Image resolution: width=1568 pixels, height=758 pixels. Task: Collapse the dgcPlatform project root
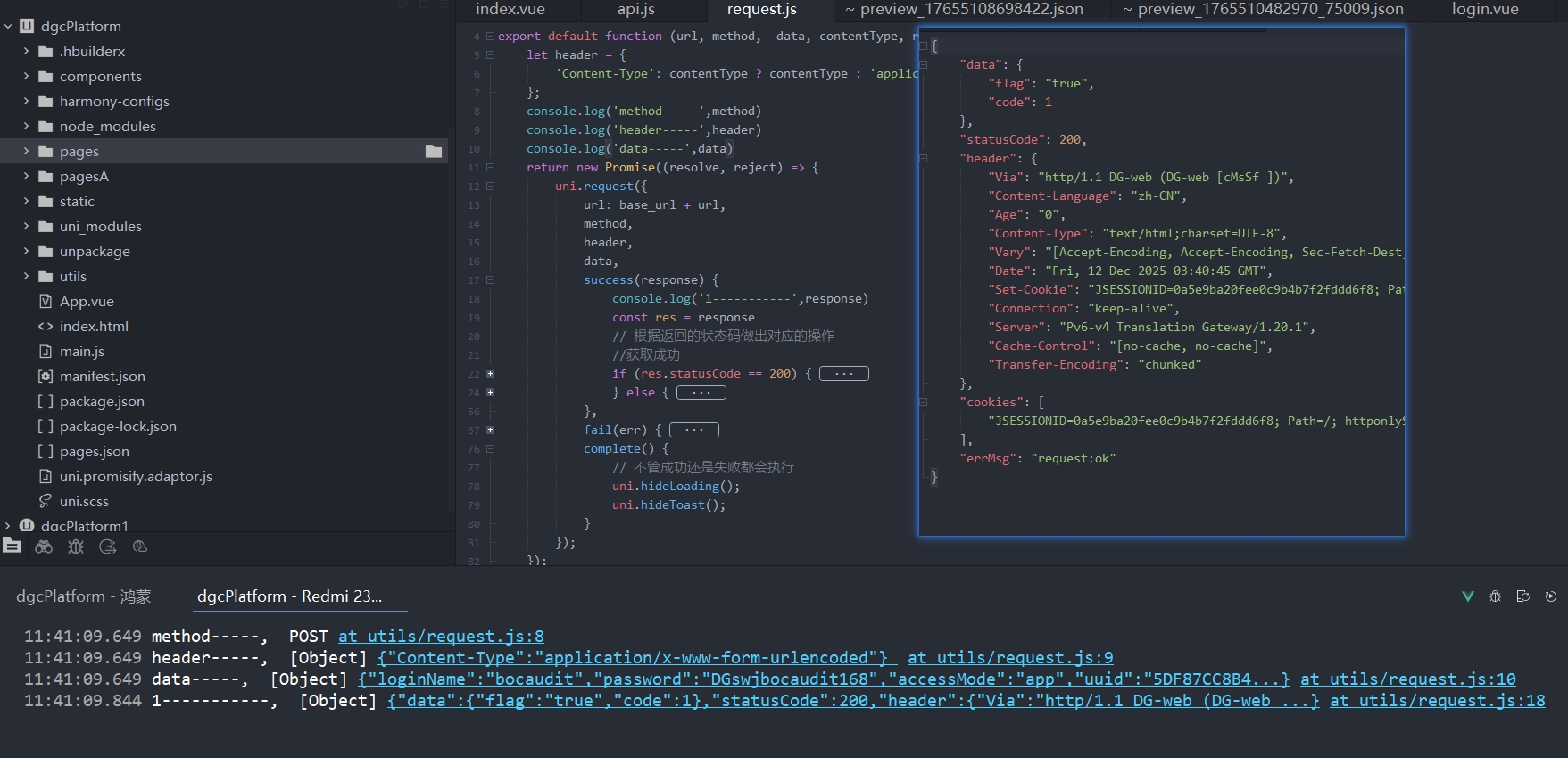(x=8, y=27)
